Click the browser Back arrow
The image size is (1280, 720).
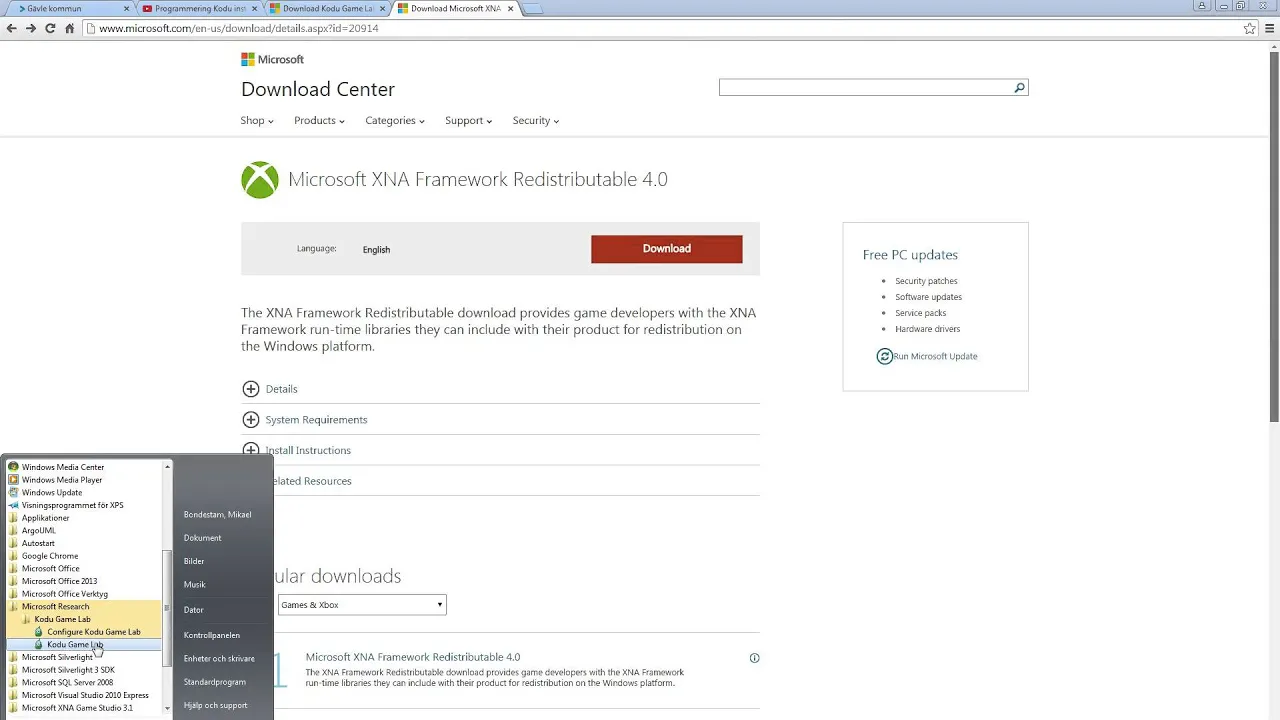pyautogui.click(x=11, y=28)
